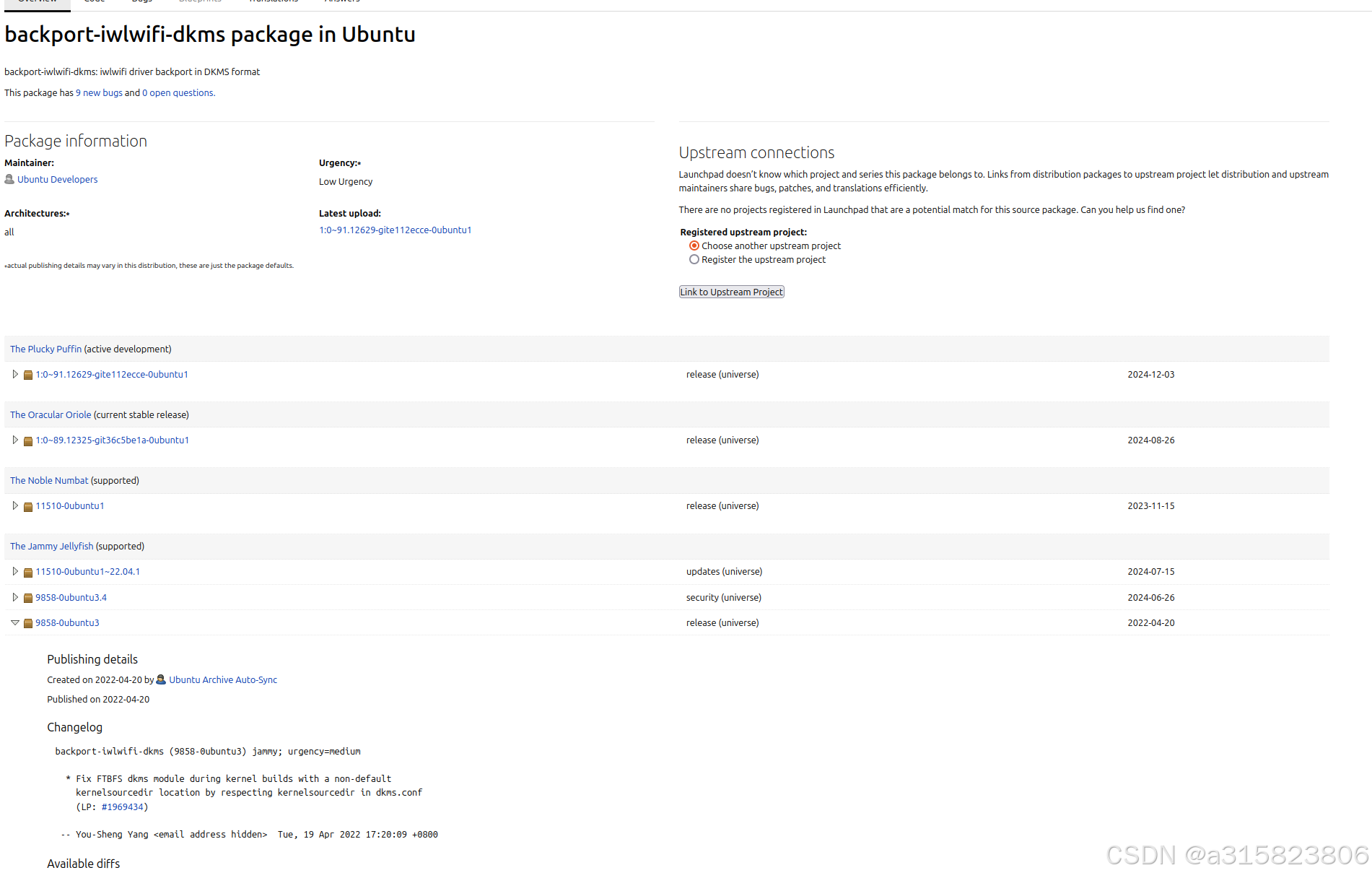Open 9858-0ubuntu3.4 version link
1372x878 pixels.
pyautogui.click(x=71, y=597)
